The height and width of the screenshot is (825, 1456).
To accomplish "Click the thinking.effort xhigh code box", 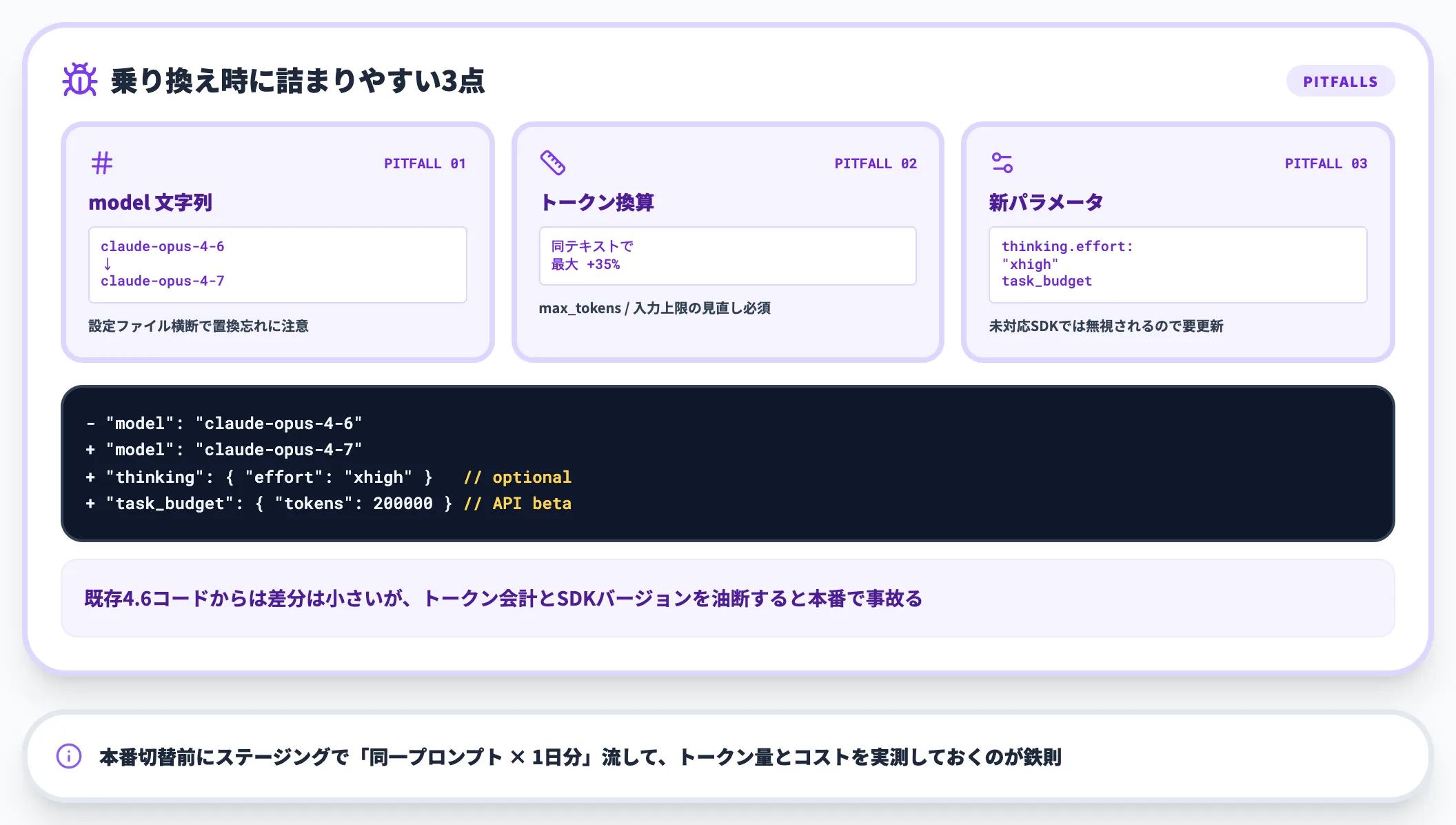I will [1177, 264].
